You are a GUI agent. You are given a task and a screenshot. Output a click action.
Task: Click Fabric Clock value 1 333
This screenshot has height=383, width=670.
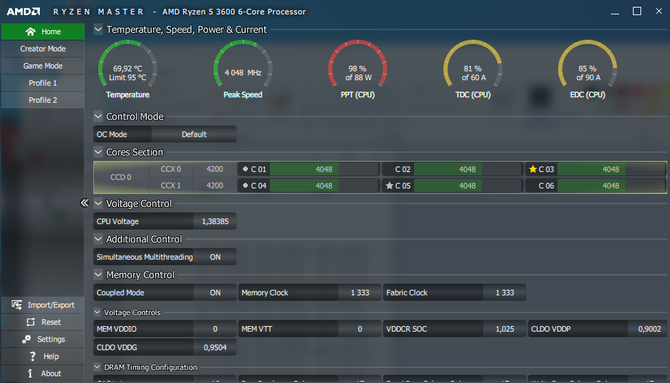pos(505,293)
